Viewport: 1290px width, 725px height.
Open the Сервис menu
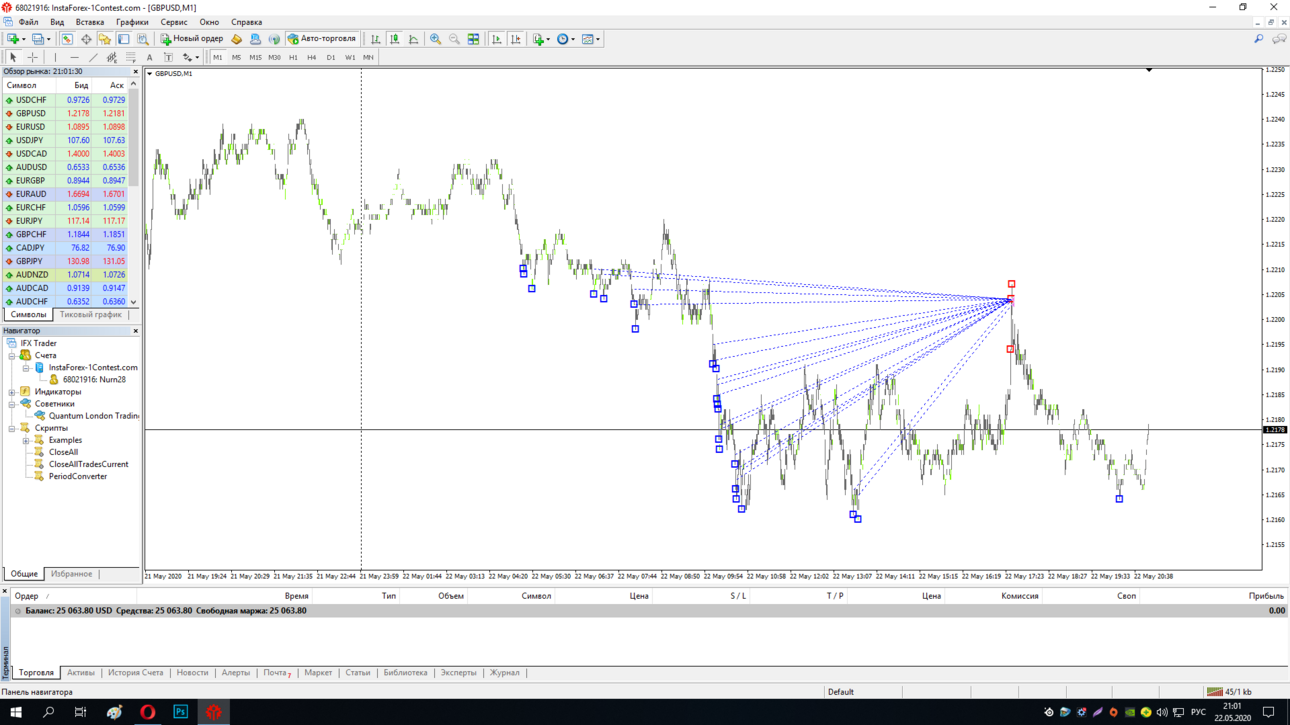[174, 22]
